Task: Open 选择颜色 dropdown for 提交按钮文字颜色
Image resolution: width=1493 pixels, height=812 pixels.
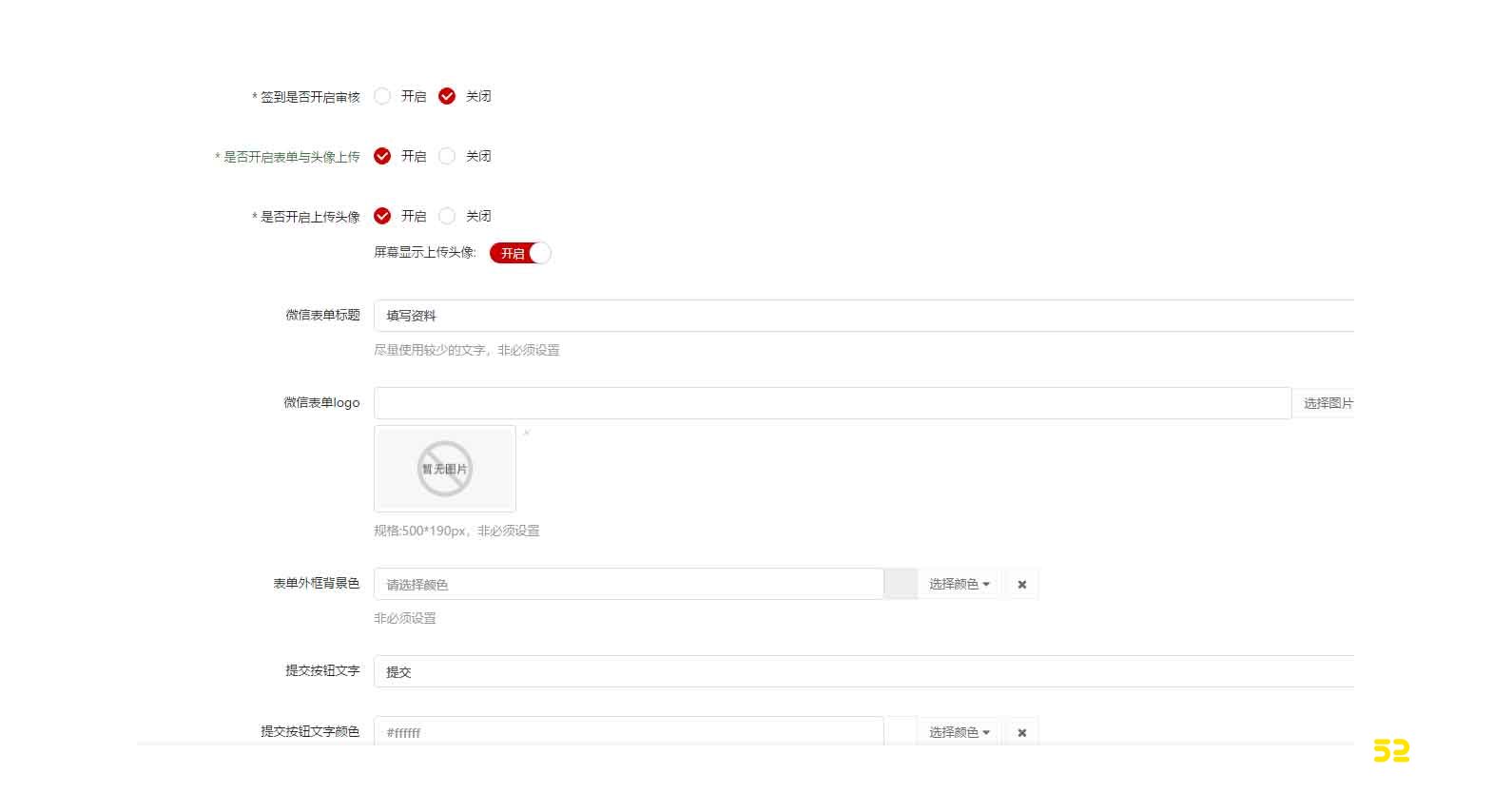Action: point(960,731)
